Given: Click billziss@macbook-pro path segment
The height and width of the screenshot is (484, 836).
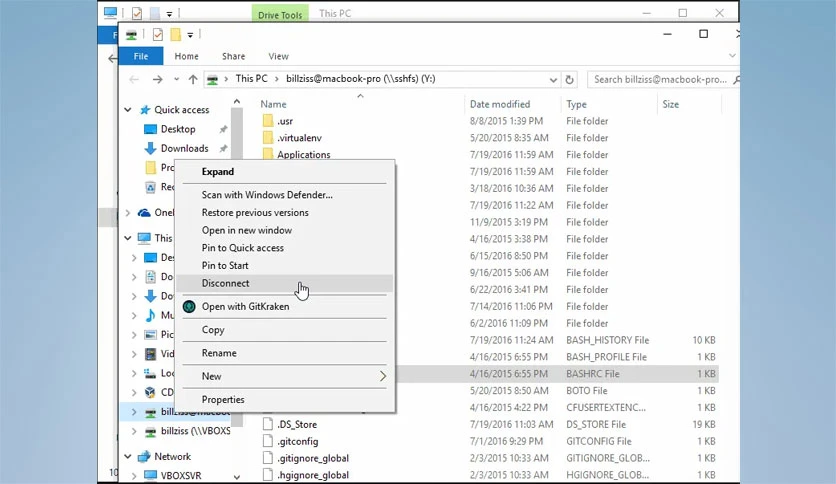Looking at the screenshot, I should tap(360, 79).
